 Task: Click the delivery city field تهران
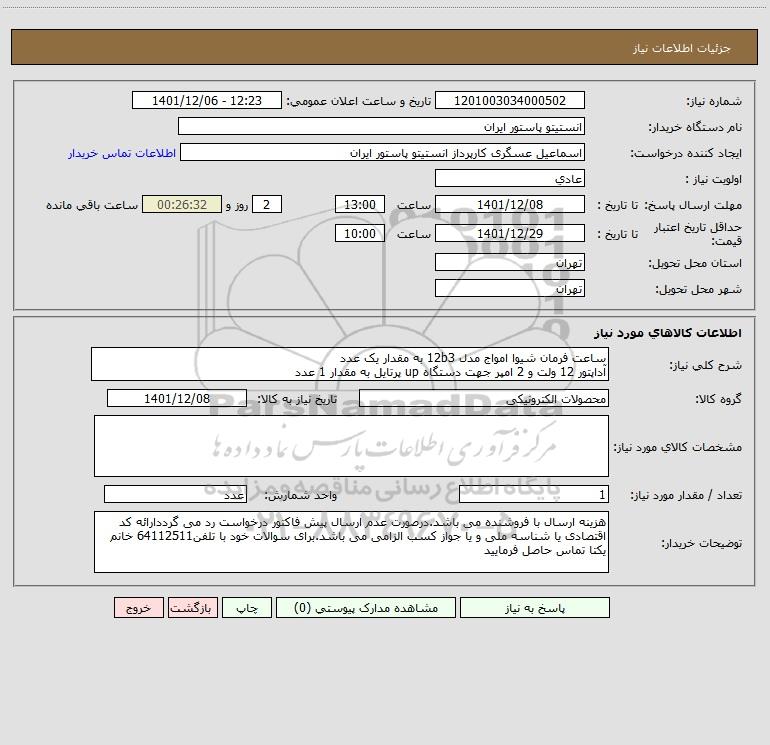[510, 288]
